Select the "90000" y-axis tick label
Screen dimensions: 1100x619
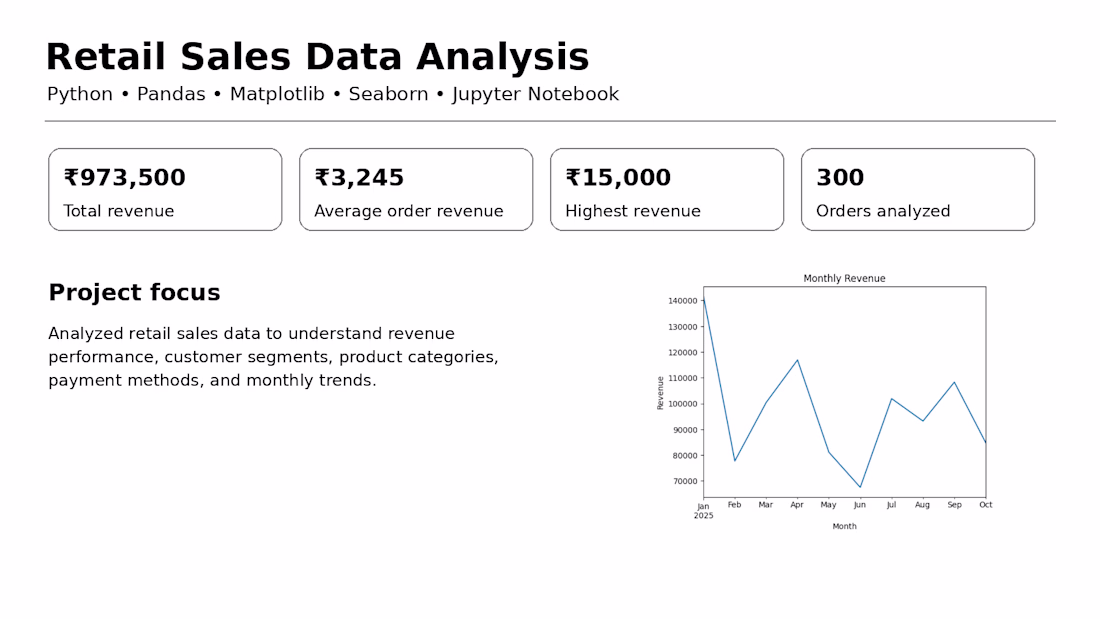click(685, 430)
